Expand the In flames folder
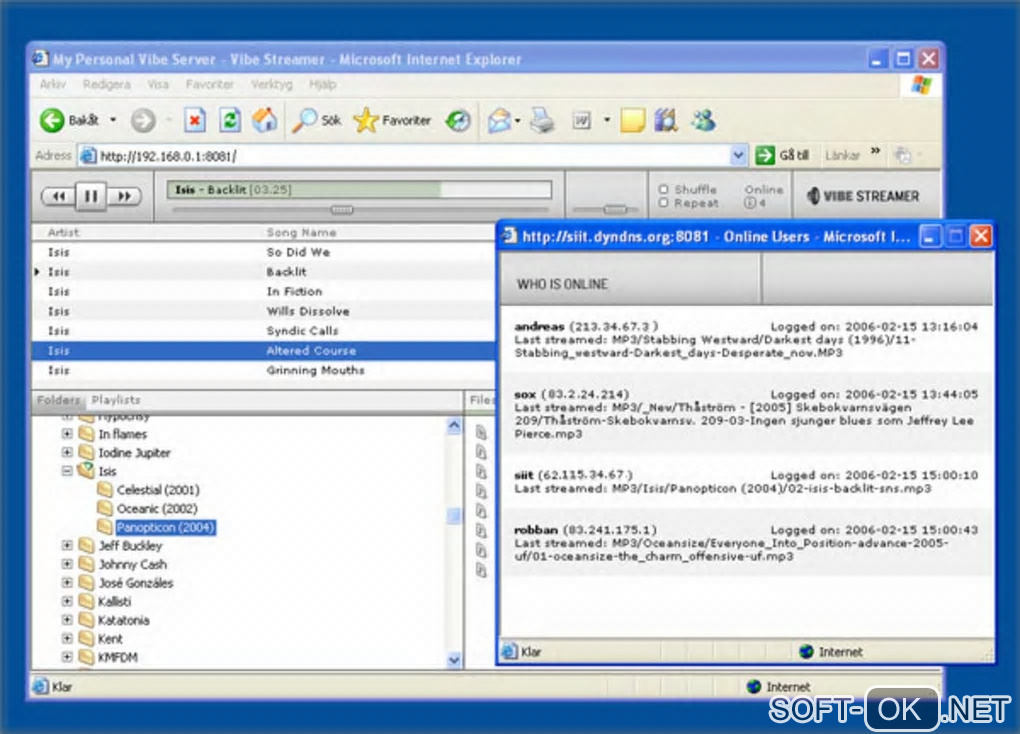This screenshot has width=1020, height=734. (x=68, y=434)
